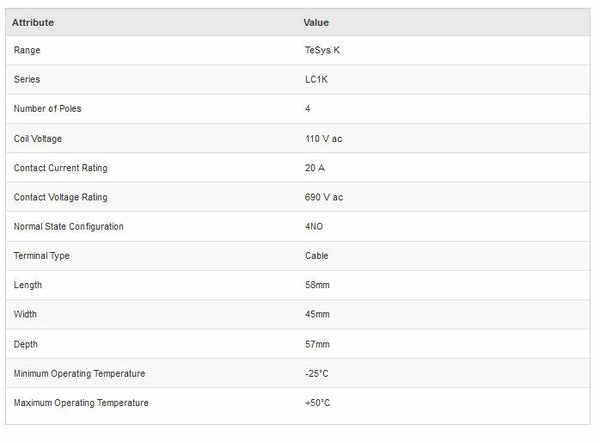600x443 pixels.
Task: Select the LC1K series value
Action: point(317,79)
